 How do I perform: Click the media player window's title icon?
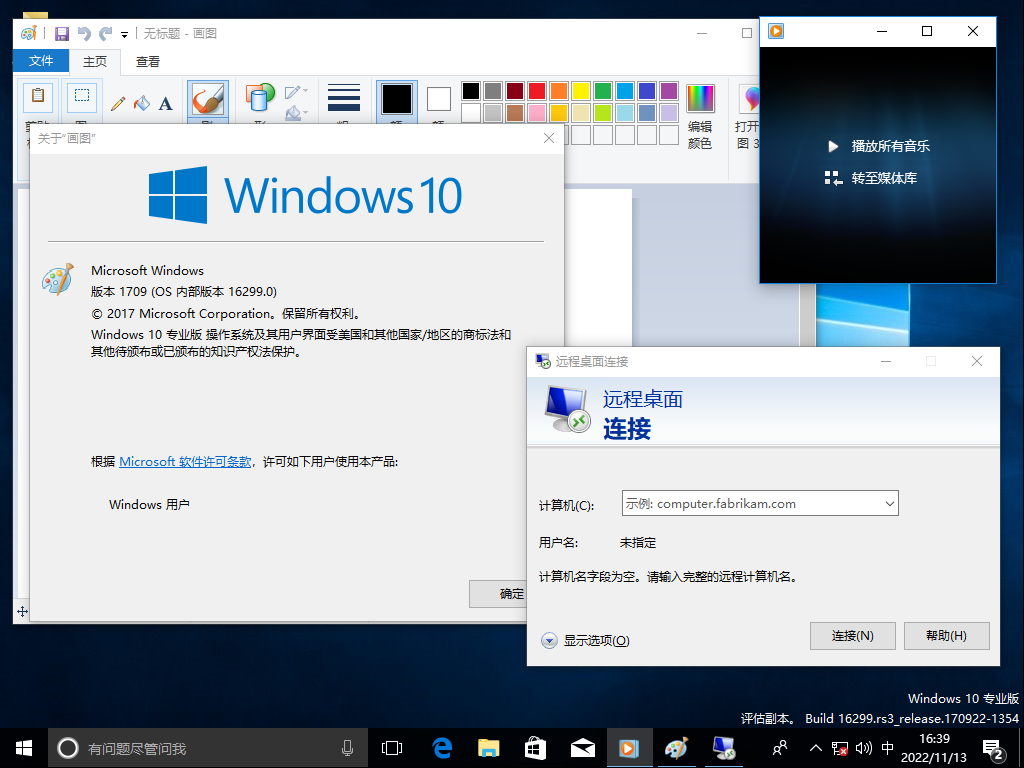click(776, 31)
